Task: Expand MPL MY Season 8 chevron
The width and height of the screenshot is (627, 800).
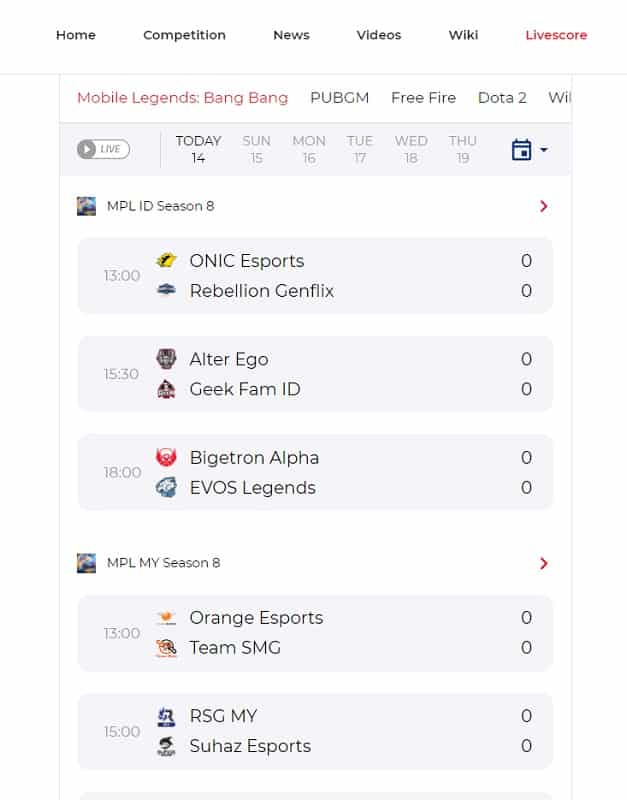Action: (x=543, y=563)
